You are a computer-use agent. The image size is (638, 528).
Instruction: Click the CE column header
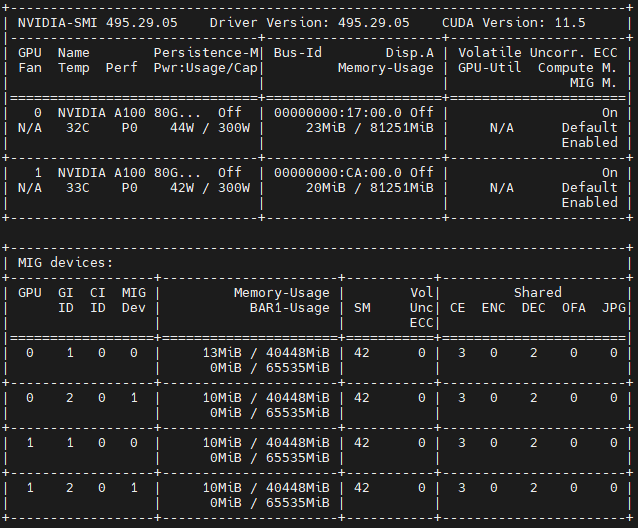pos(458,308)
